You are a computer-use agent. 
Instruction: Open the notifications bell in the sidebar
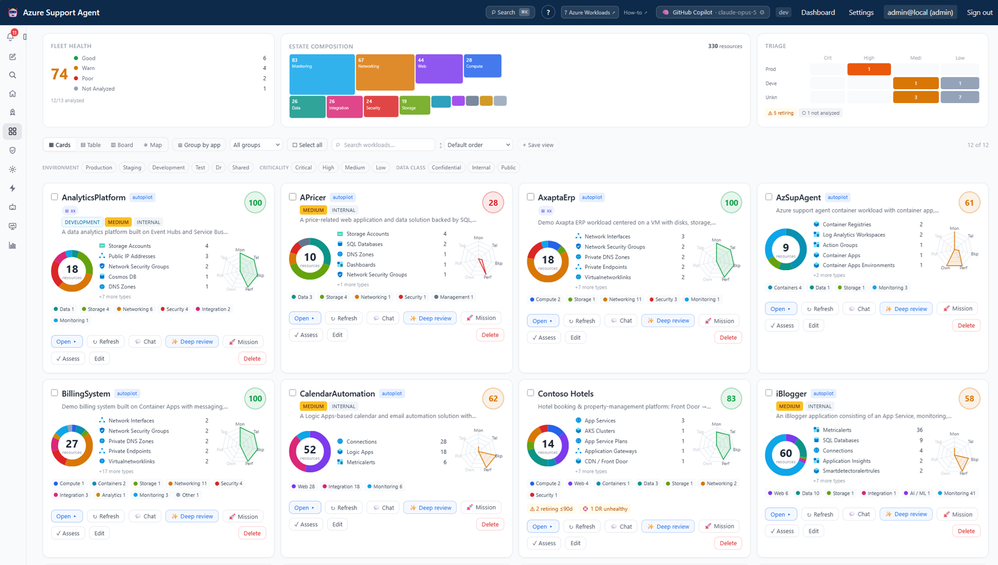[11, 36]
